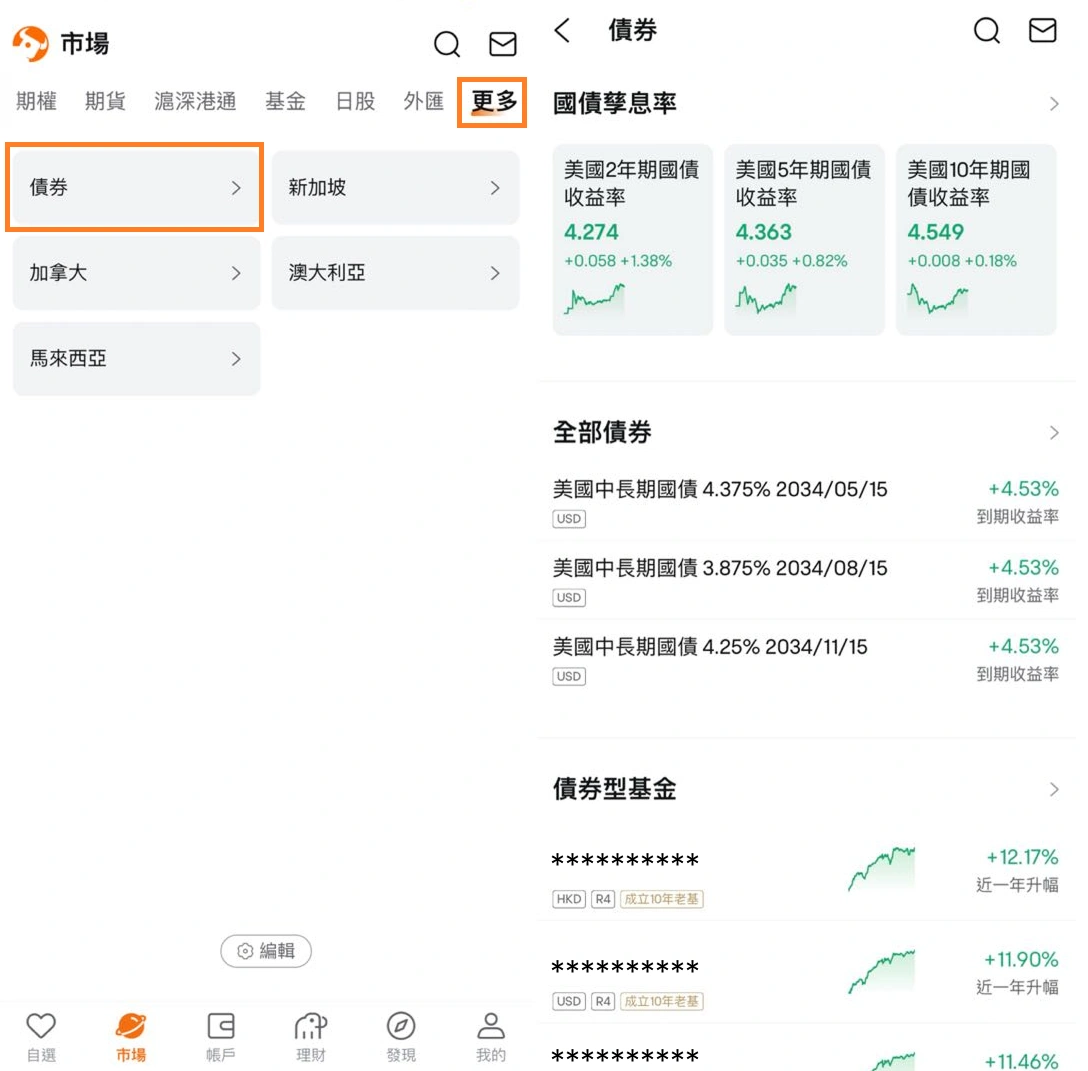Select the 更多 tab
Screen dimensions: 1088x1071
point(494,101)
